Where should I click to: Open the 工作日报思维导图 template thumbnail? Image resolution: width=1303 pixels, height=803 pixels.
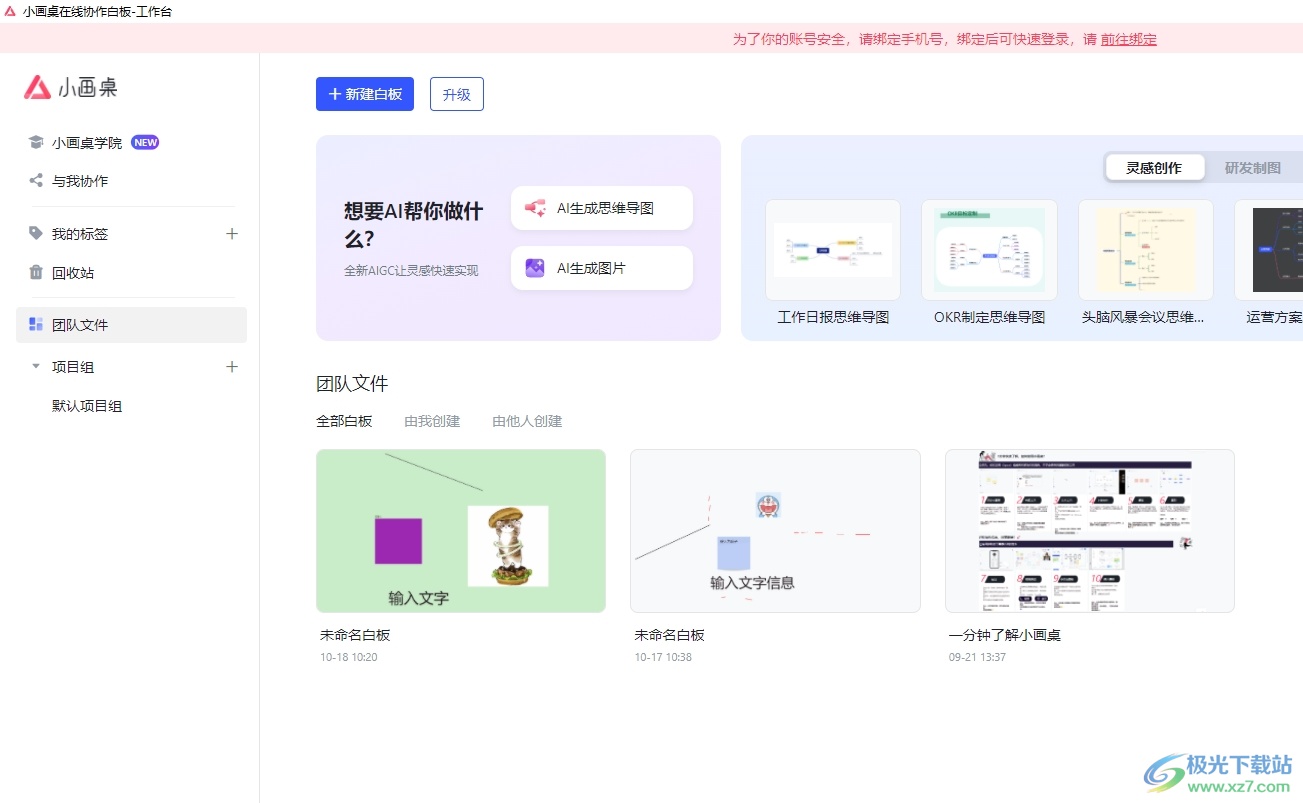pyautogui.click(x=833, y=250)
